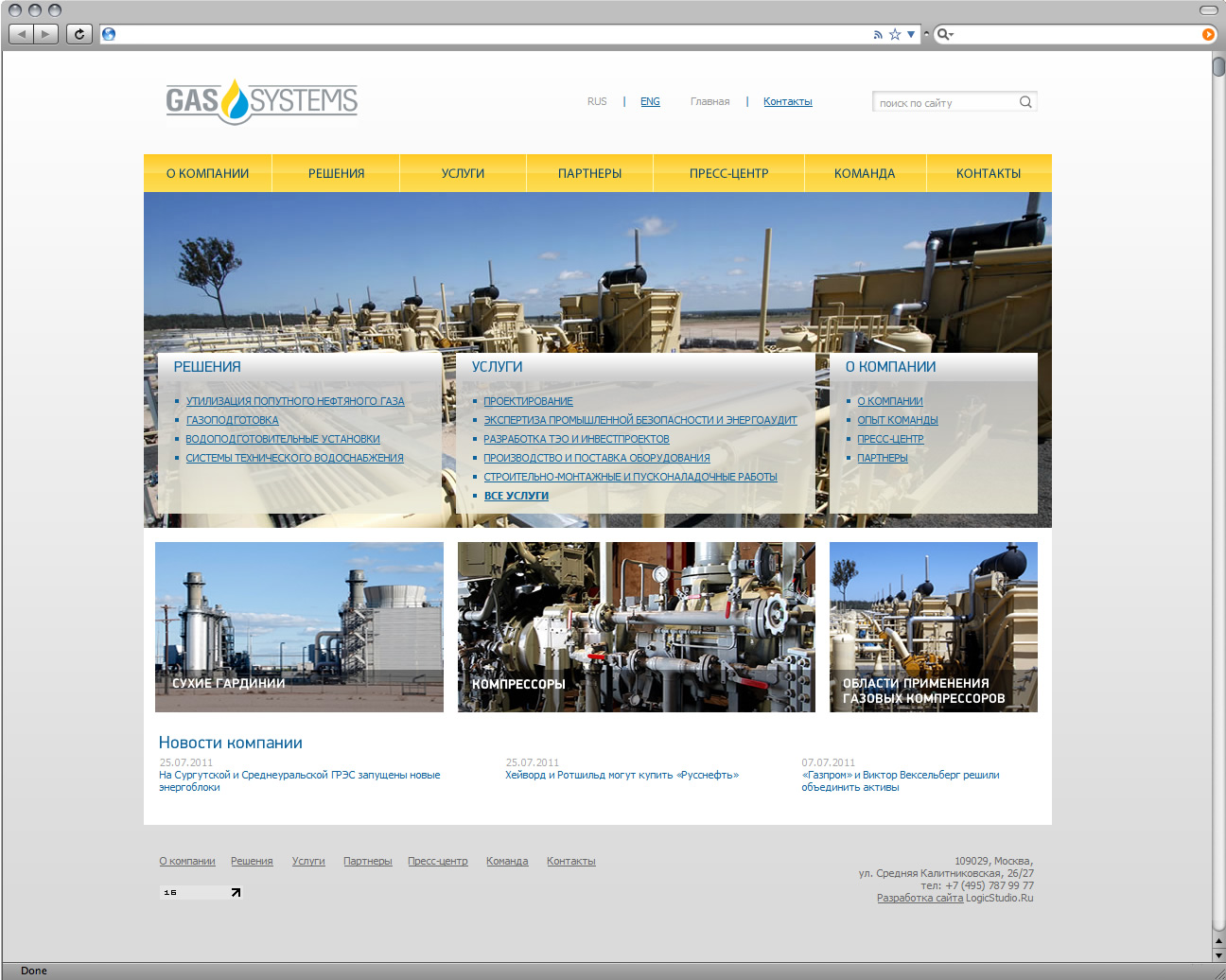The width and height of the screenshot is (1226, 980).
Task: Open ПРЕСС-ЦЕНТР link in О компании panel
Action: click(x=890, y=439)
